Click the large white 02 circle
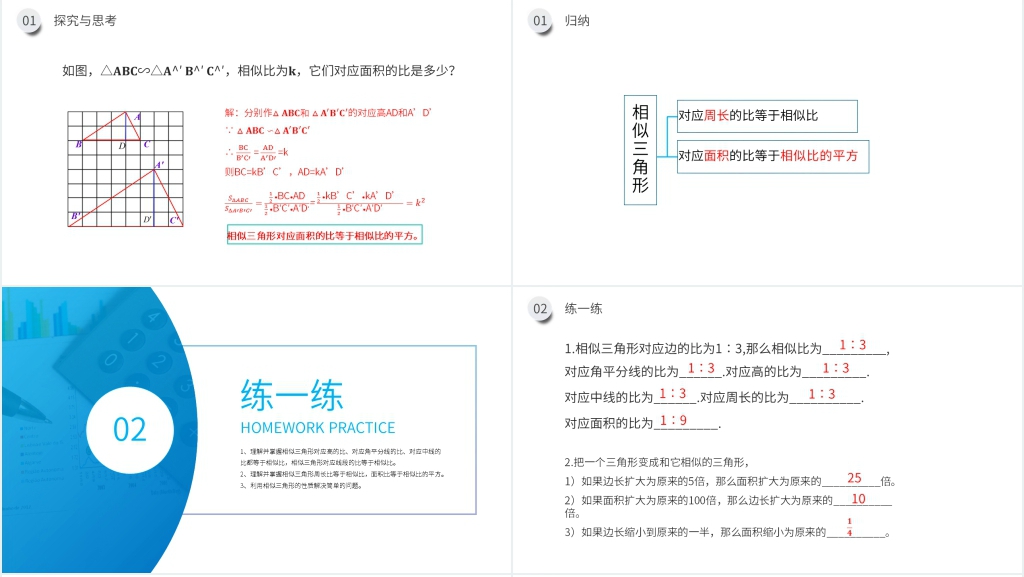This screenshot has width=1024, height=577. (x=130, y=429)
